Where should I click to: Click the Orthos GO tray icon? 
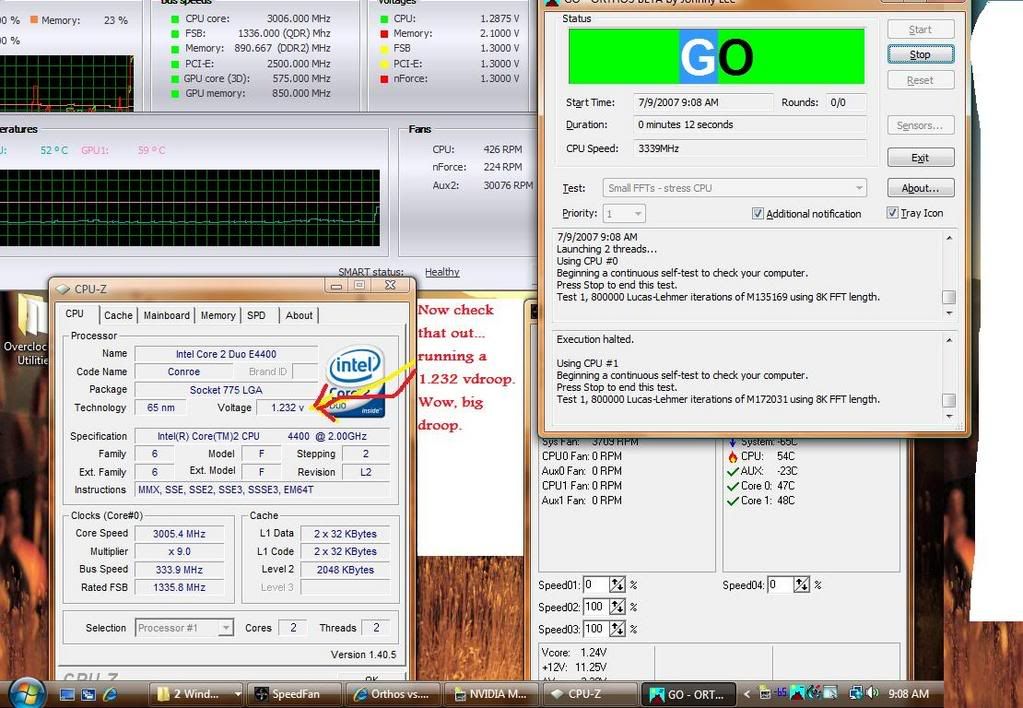click(x=797, y=694)
